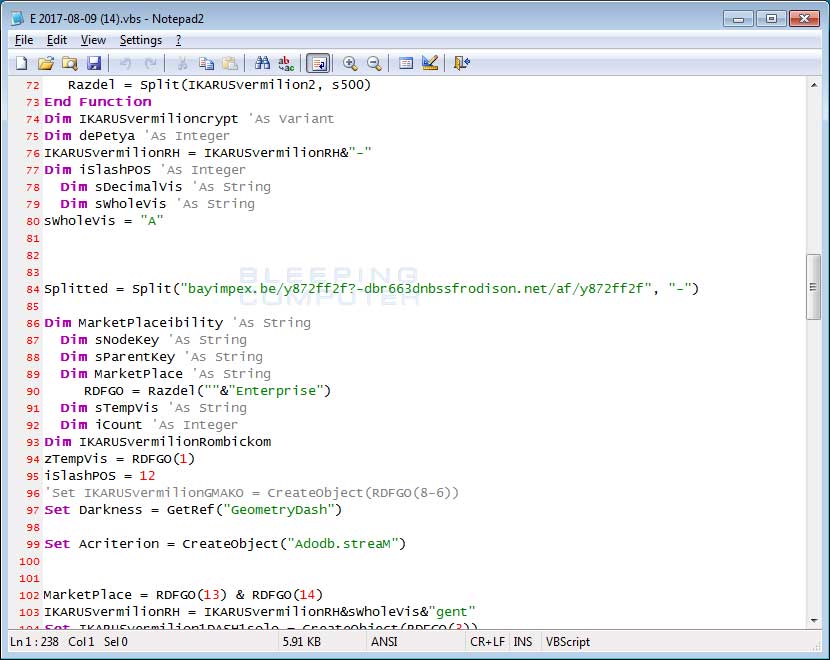Click line number 84 in the margin
Image resolution: width=830 pixels, height=660 pixels.
pyautogui.click(x=33, y=290)
